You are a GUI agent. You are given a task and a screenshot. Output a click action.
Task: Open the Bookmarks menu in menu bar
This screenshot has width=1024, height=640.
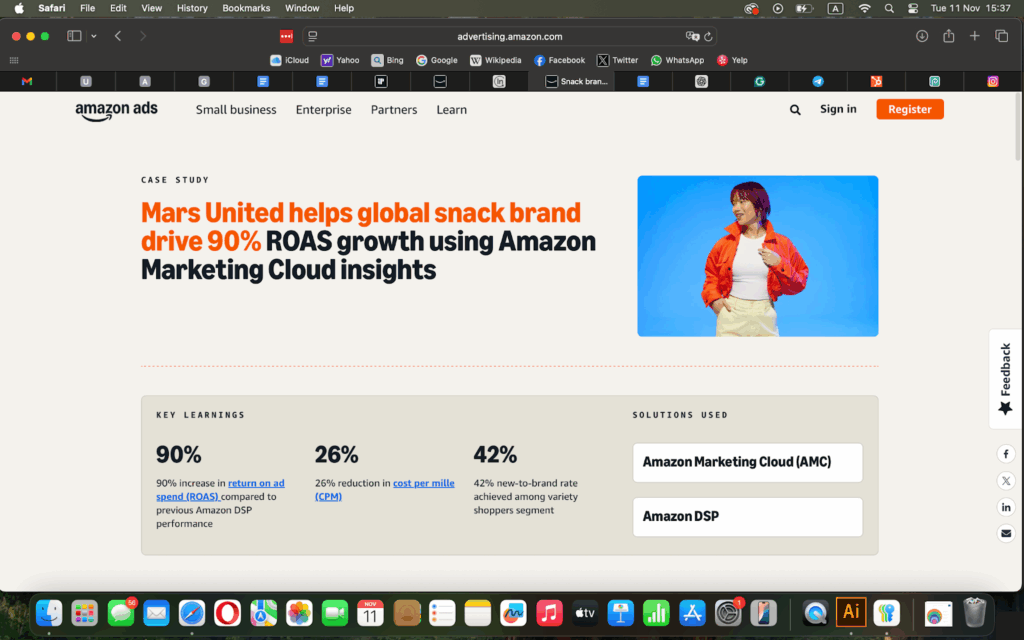(x=245, y=8)
